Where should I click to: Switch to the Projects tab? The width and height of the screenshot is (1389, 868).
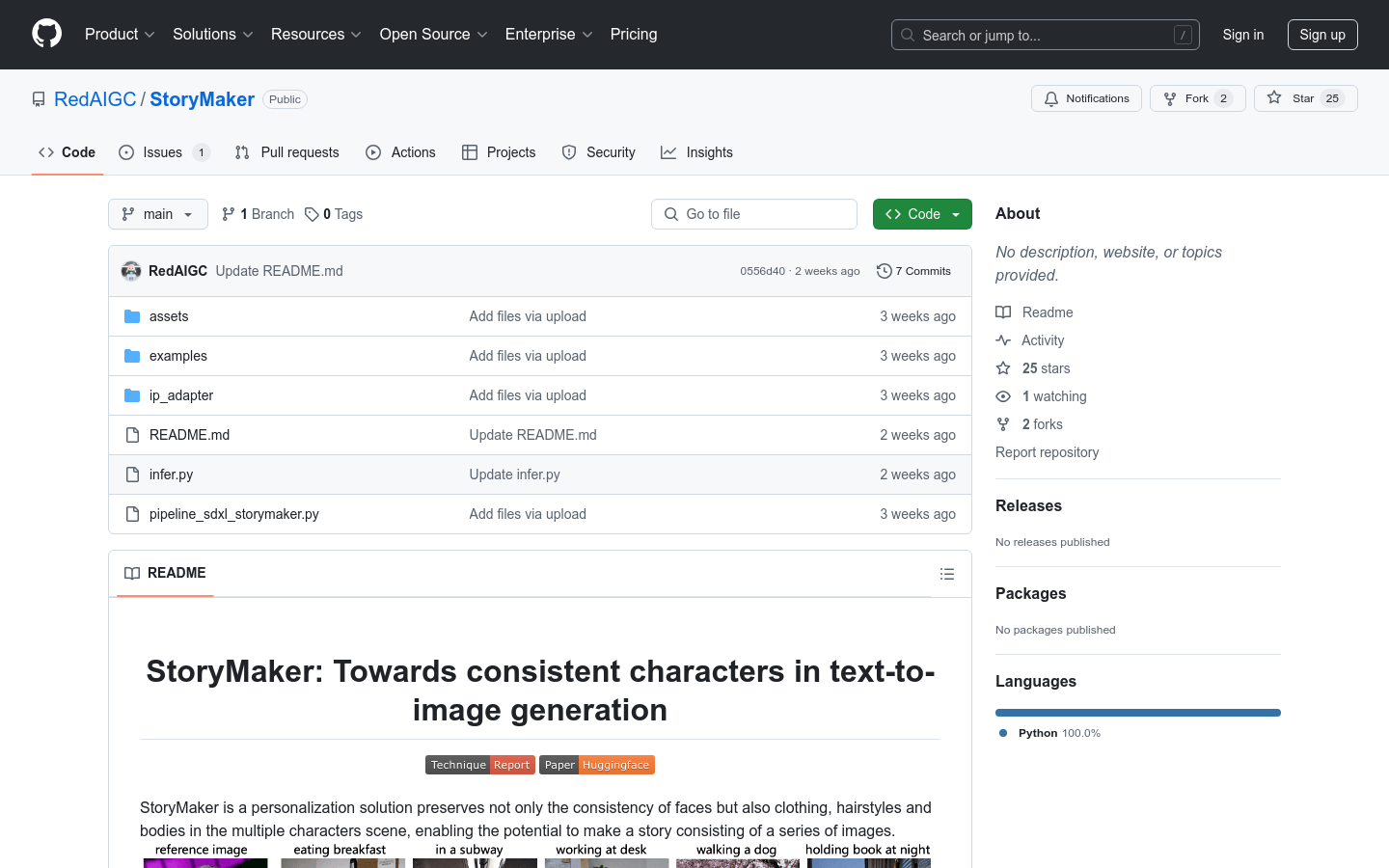point(499,152)
